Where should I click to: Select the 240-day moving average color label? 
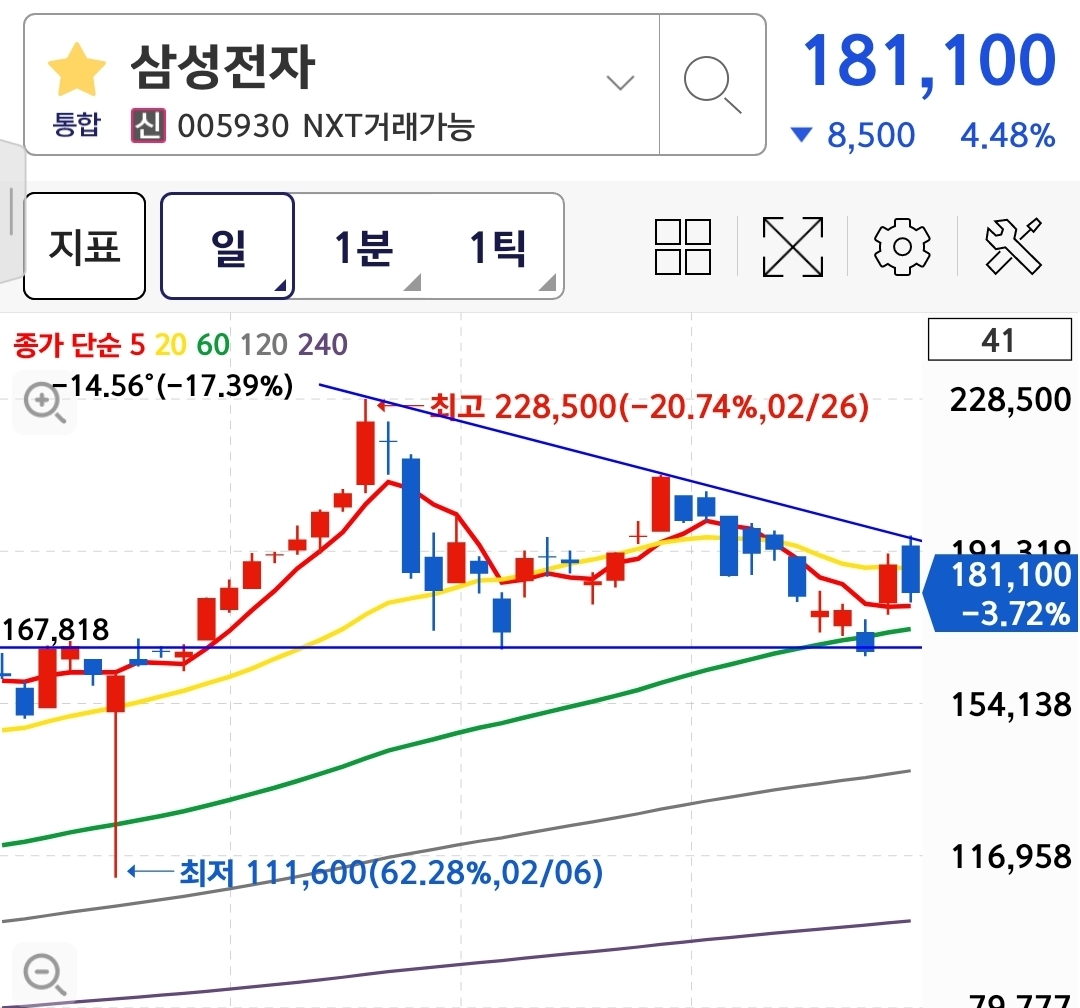[x=323, y=346]
